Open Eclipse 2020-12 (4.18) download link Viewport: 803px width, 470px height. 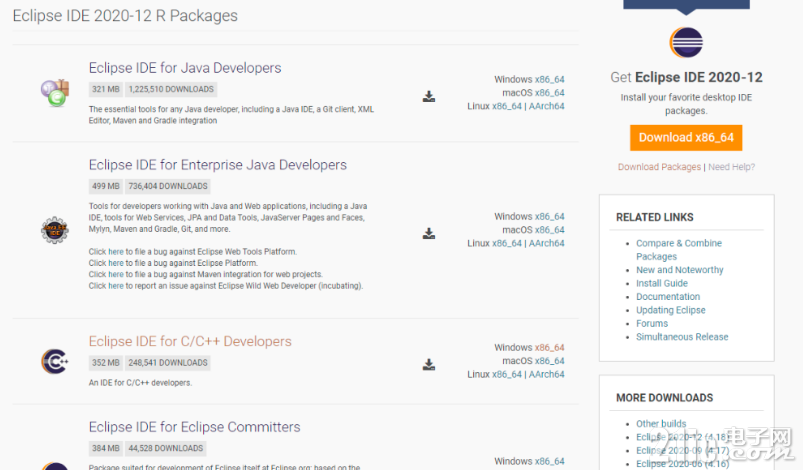(682, 437)
